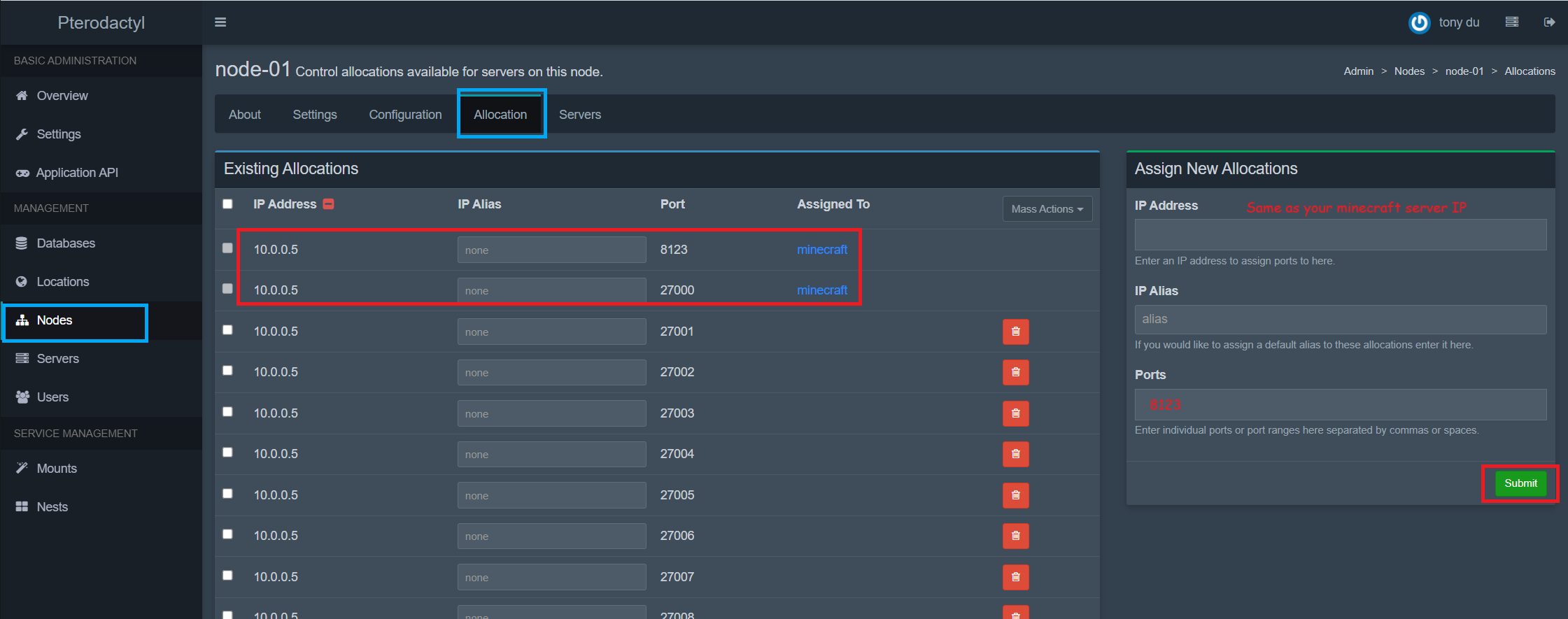Image resolution: width=1568 pixels, height=619 pixels.
Task: Go to Nodes in the breadcrumb
Action: click(1409, 71)
